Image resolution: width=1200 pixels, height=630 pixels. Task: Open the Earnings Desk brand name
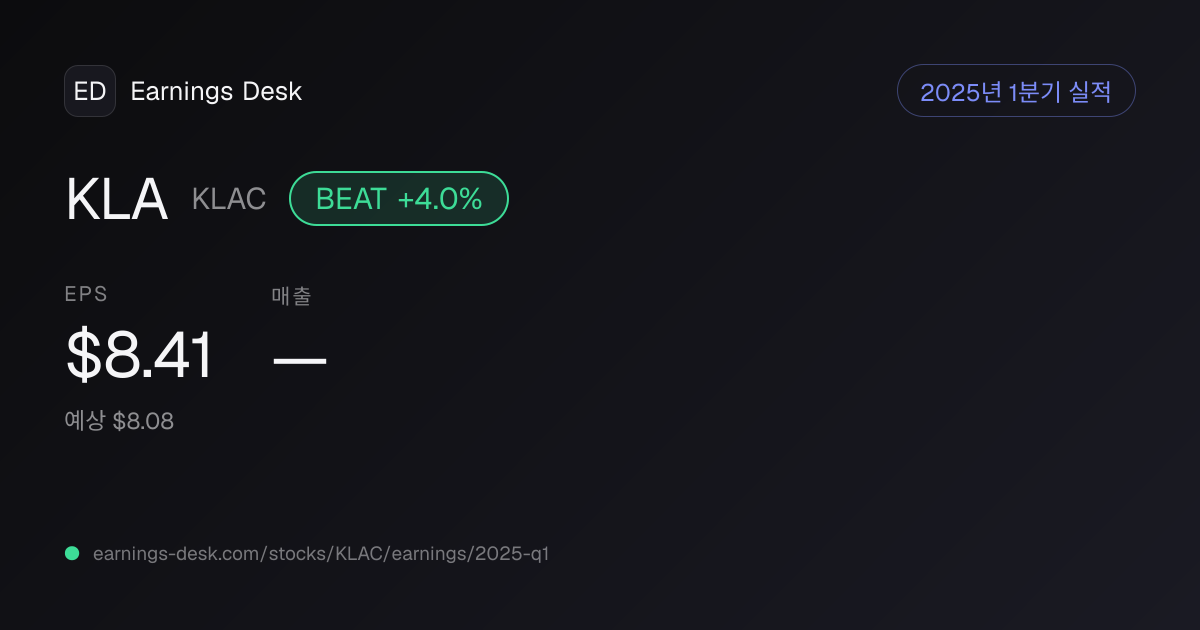tap(216, 92)
